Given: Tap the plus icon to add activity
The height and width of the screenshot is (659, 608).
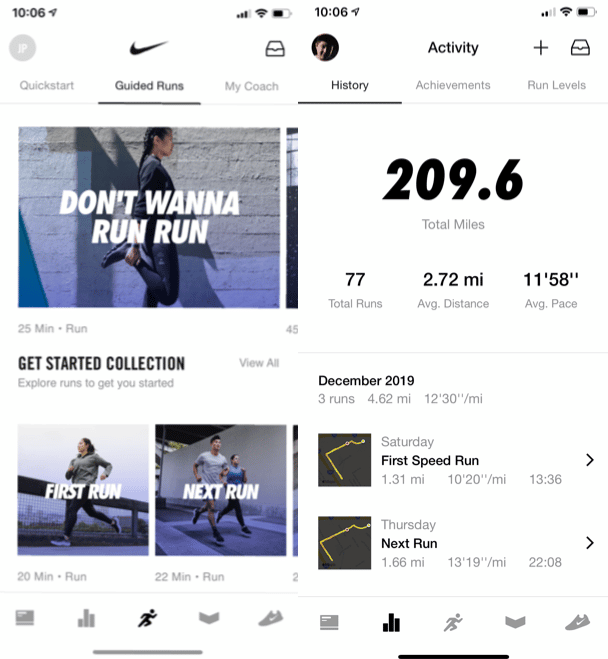Looking at the screenshot, I should (x=541, y=48).
